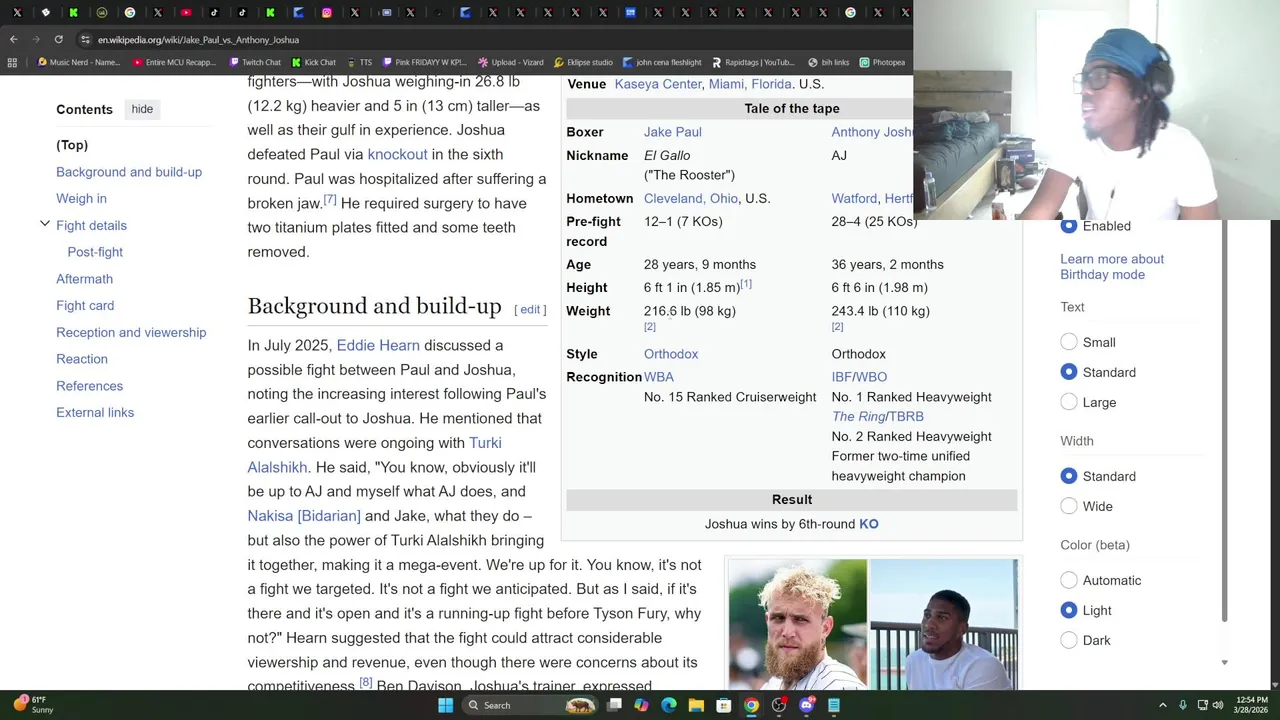Open the Rapidtags YouTube bookmark

click(753, 62)
